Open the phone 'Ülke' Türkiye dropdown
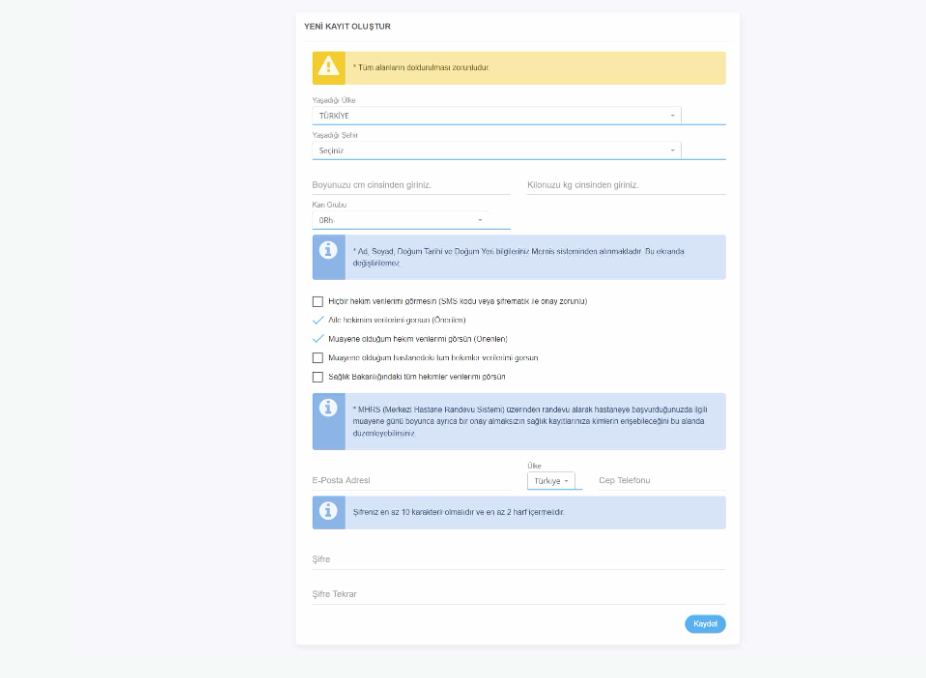926x678 pixels. (551, 481)
